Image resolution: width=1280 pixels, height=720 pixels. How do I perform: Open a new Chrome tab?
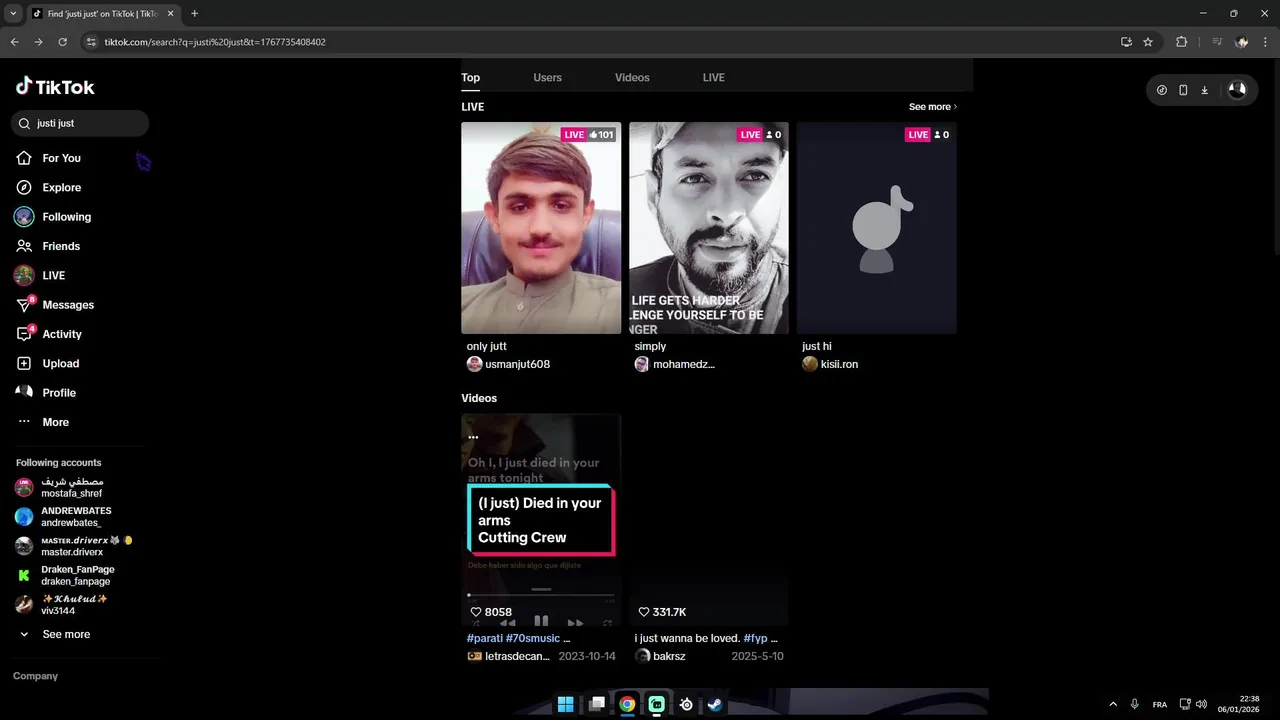click(194, 14)
